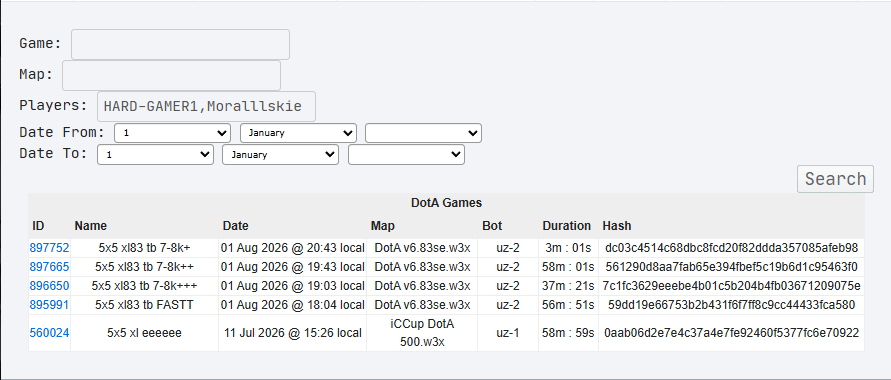Click the DotA Games table title
The width and height of the screenshot is (891, 380).
(446, 203)
